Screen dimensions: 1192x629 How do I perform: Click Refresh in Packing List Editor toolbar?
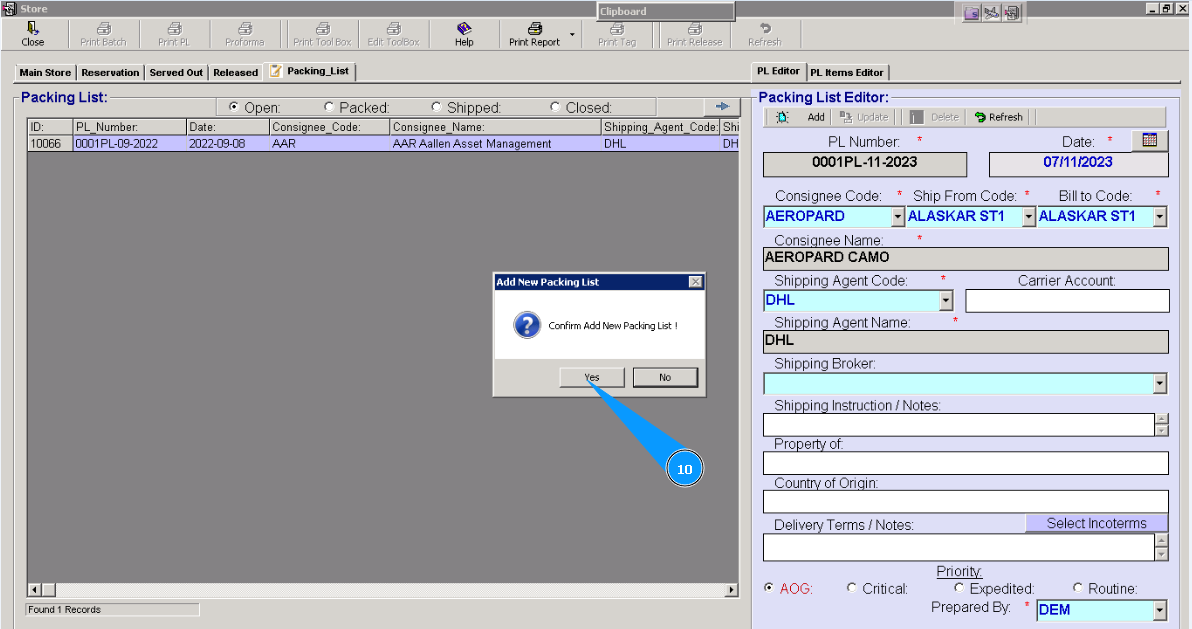[998, 117]
